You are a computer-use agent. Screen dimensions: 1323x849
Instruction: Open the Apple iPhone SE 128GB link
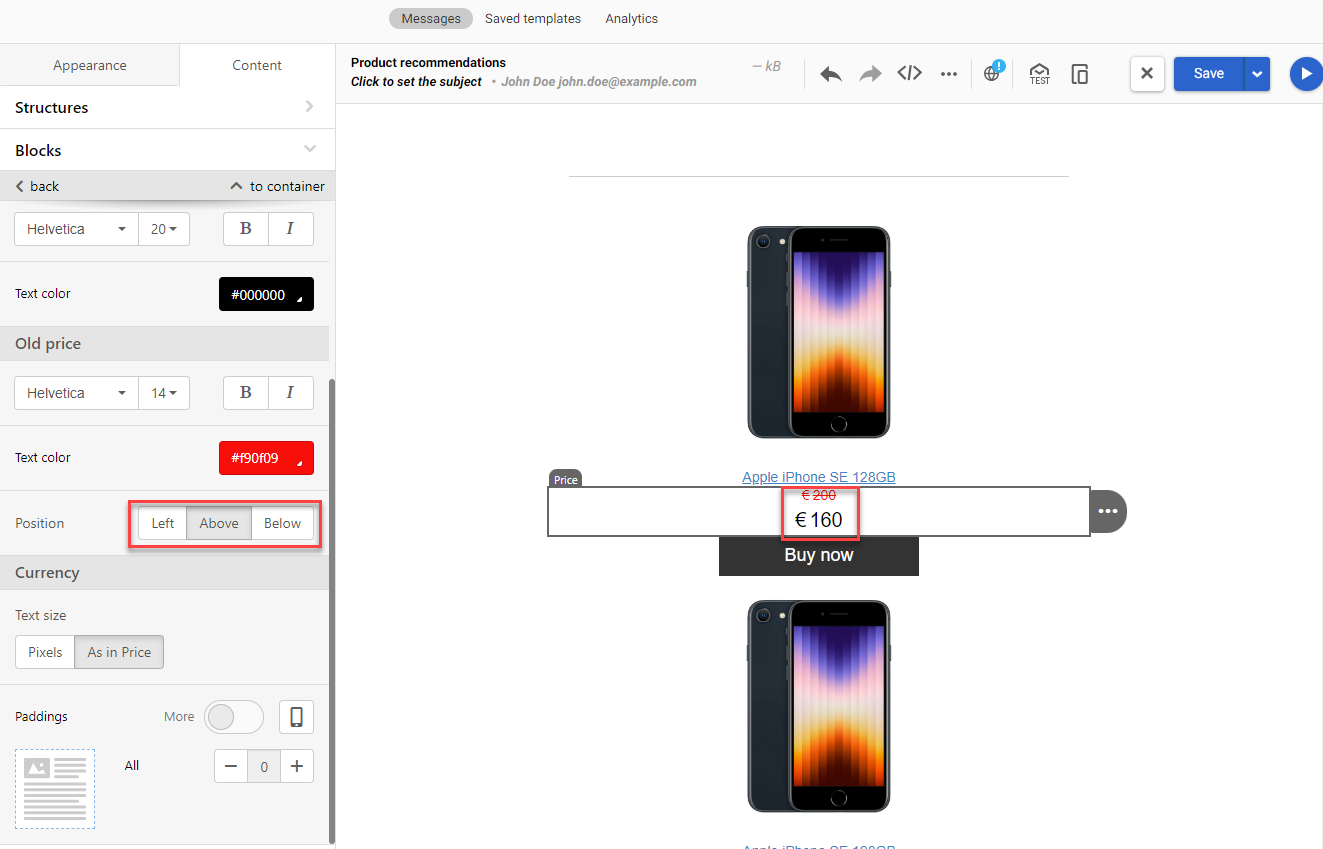coord(819,477)
